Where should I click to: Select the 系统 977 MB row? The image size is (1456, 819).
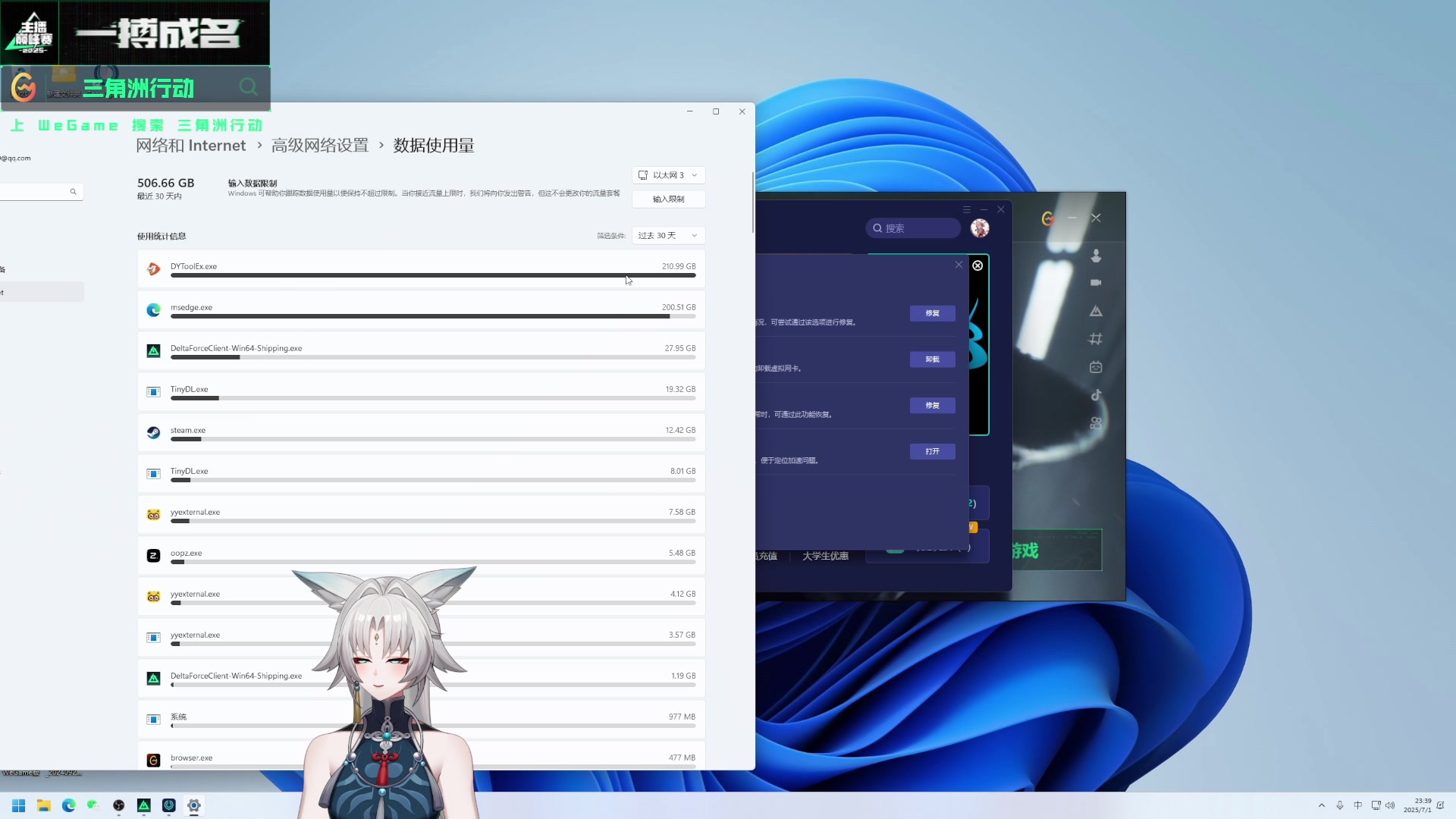tap(422, 719)
